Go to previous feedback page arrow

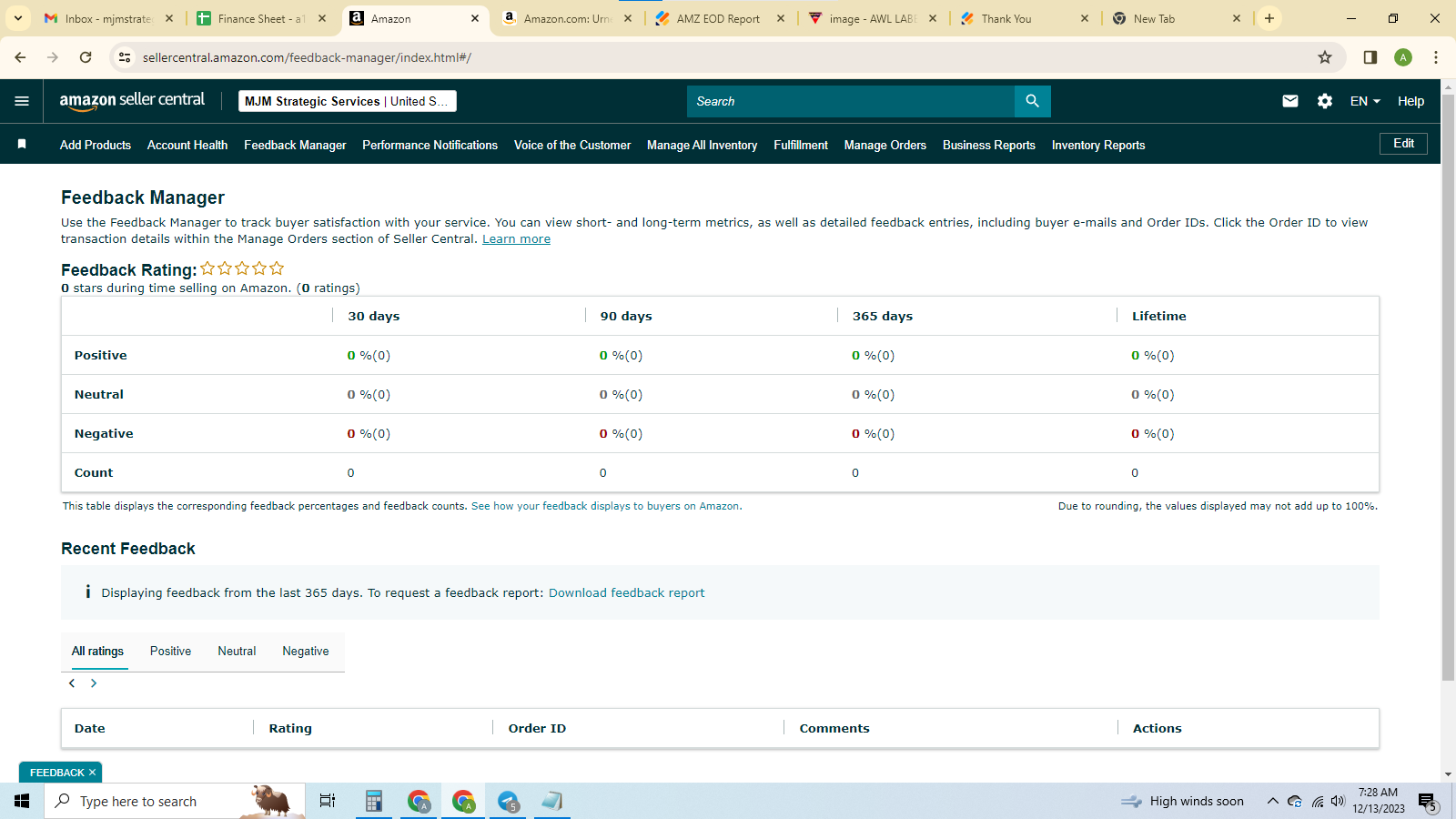[72, 683]
